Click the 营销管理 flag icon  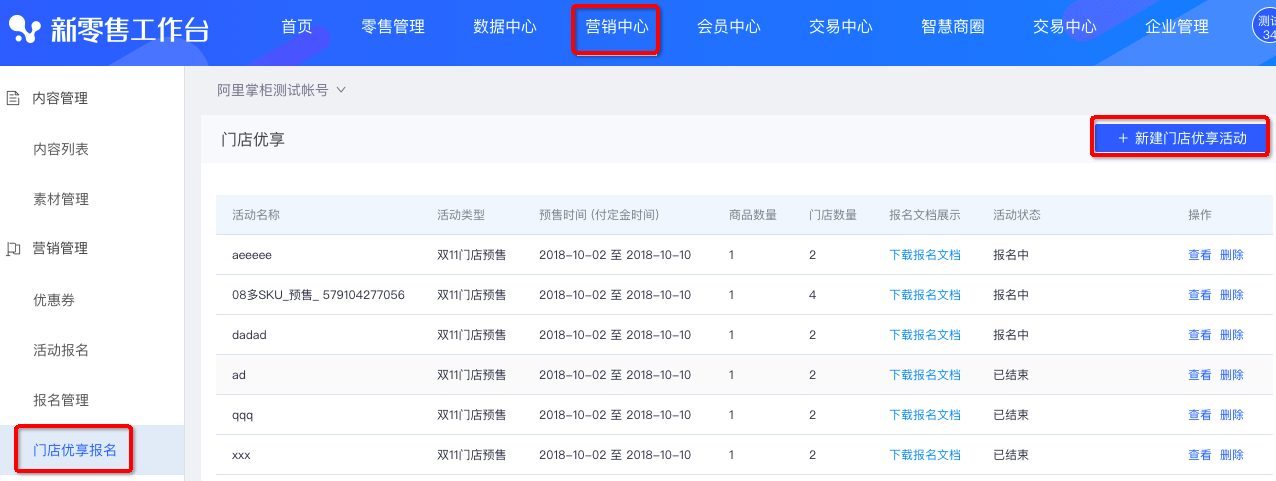(x=14, y=249)
